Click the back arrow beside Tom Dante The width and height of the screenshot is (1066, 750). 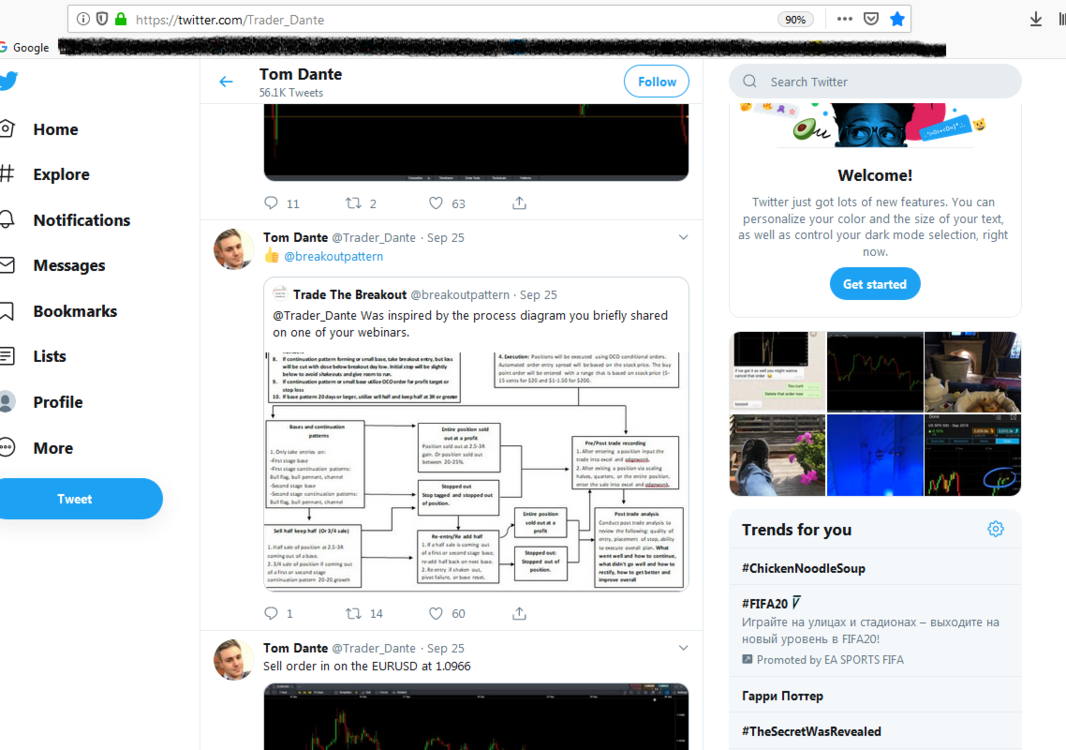click(226, 82)
